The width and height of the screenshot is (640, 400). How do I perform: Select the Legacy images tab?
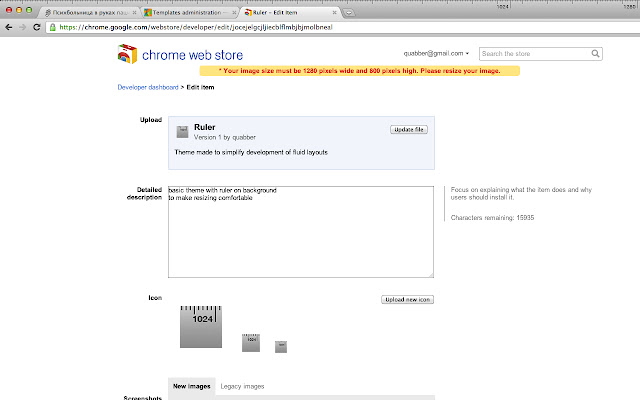click(242, 386)
